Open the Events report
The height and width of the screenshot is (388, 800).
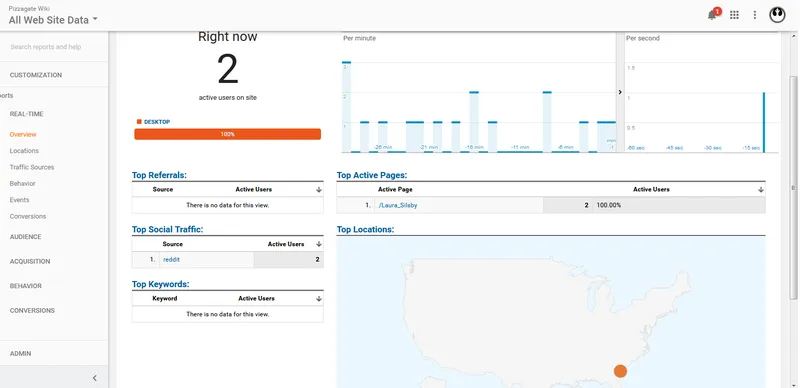(19, 200)
